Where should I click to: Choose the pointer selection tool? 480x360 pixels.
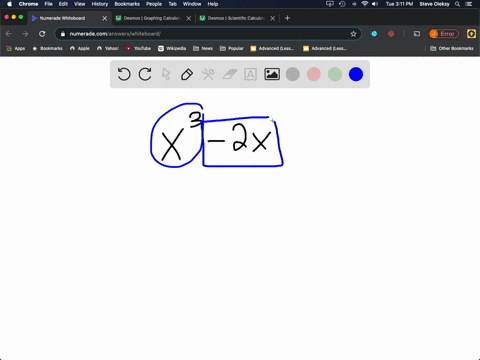166,74
